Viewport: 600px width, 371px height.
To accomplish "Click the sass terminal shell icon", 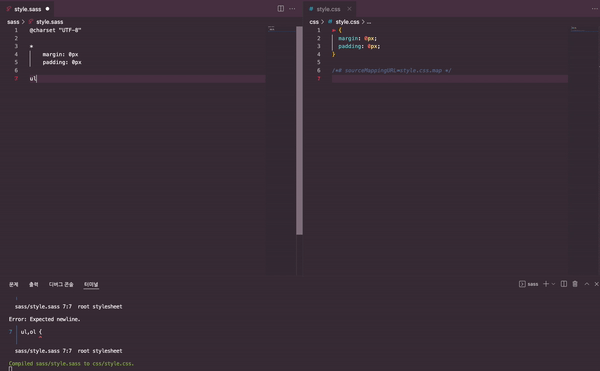I will coord(522,284).
